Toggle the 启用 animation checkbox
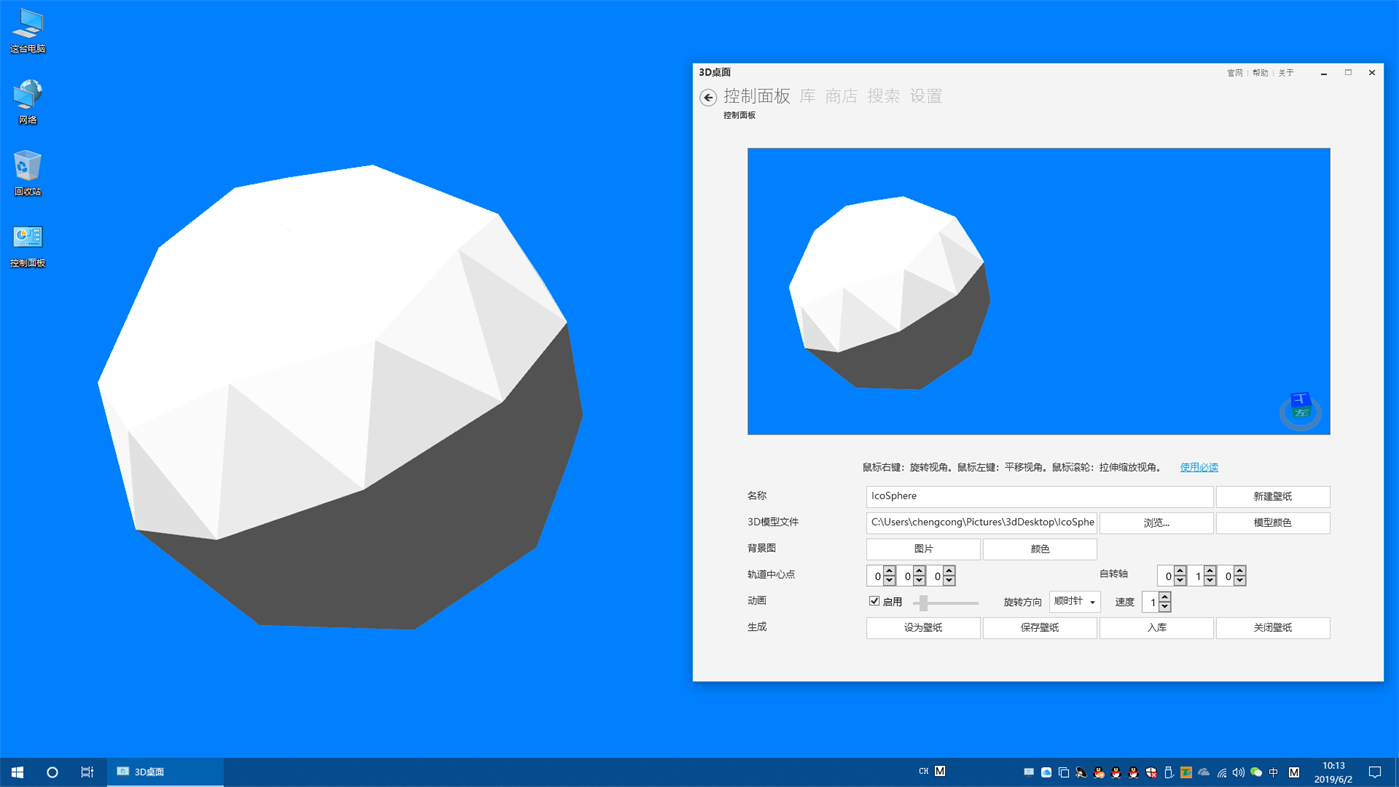Screen dimensions: 1399x787 tap(874, 600)
